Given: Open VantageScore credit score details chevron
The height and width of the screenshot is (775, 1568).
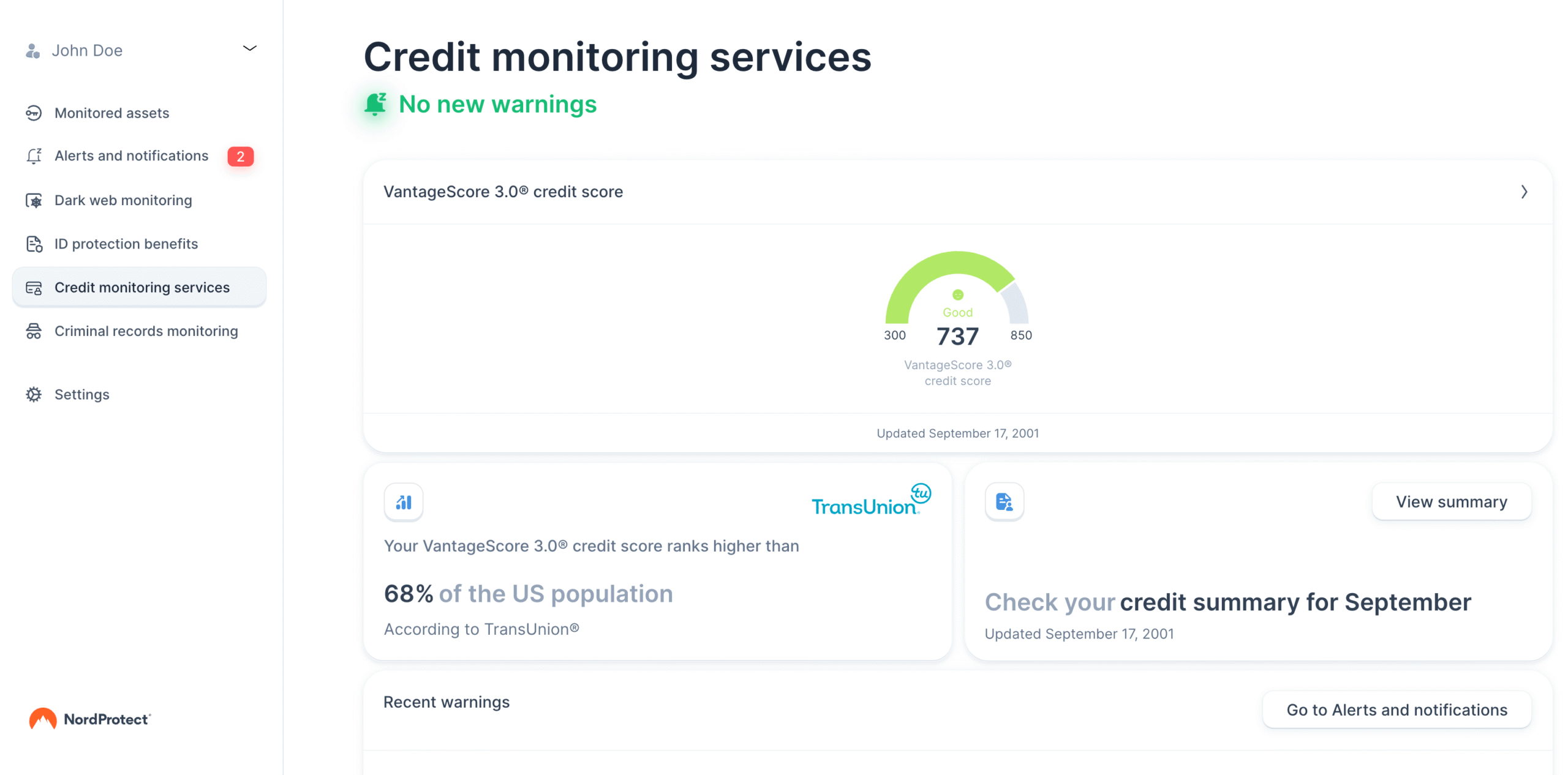Looking at the screenshot, I should [x=1523, y=192].
